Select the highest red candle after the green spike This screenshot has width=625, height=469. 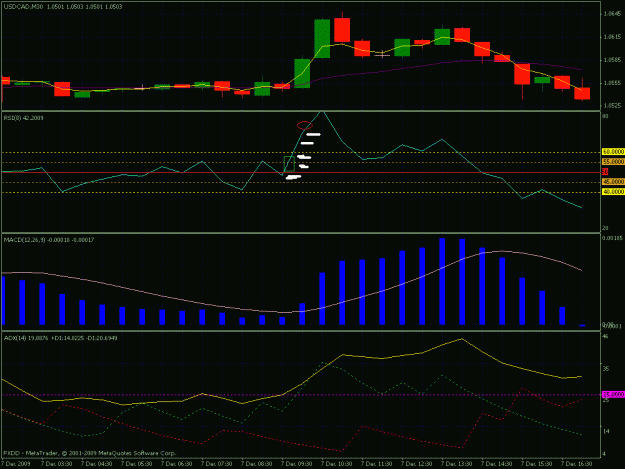click(x=342, y=30)
